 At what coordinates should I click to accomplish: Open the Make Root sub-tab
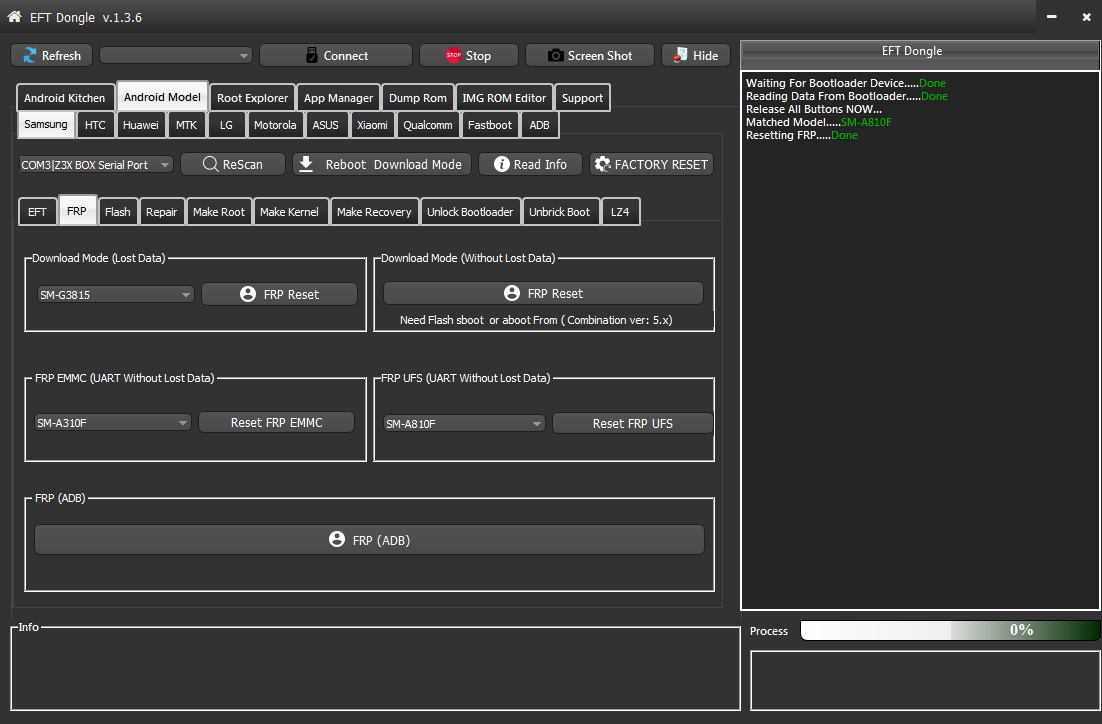(219, 212)
